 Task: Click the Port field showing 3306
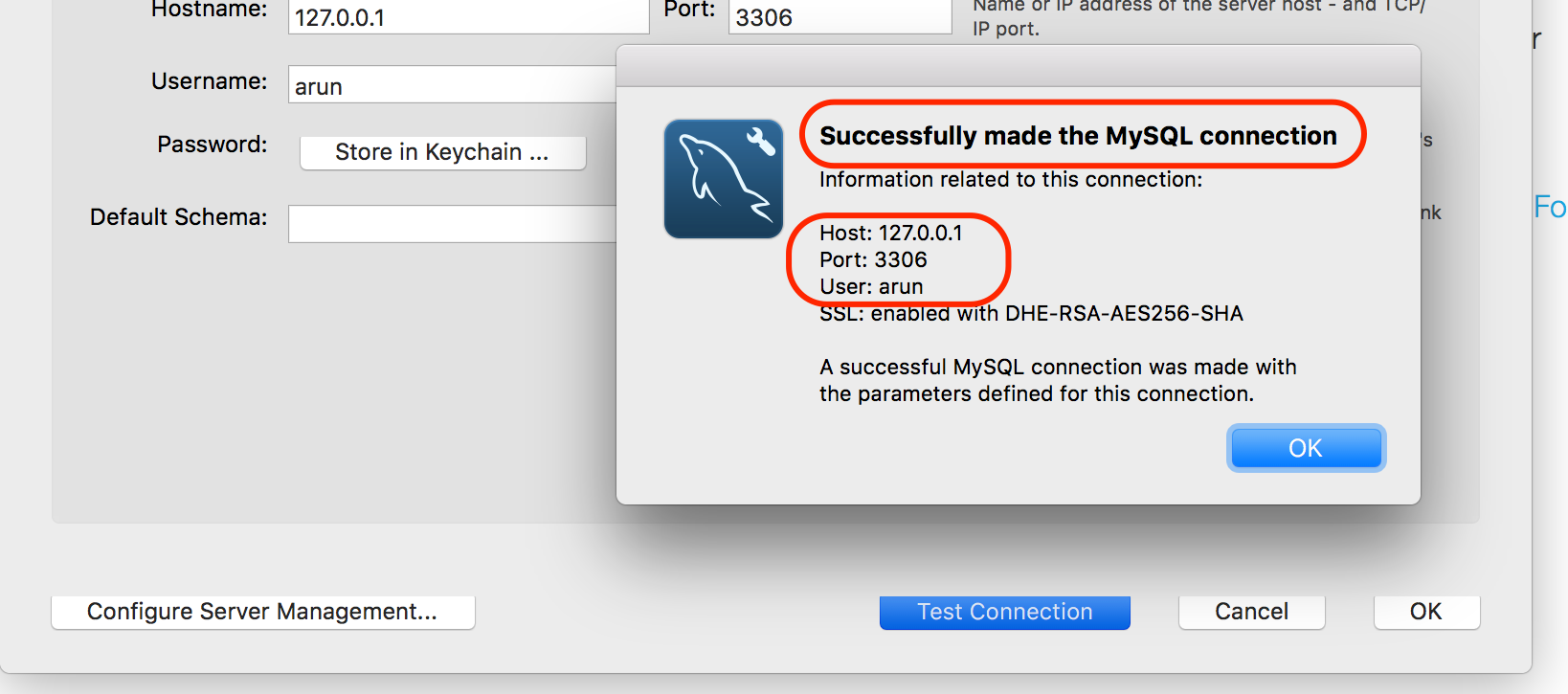[839, 17]
